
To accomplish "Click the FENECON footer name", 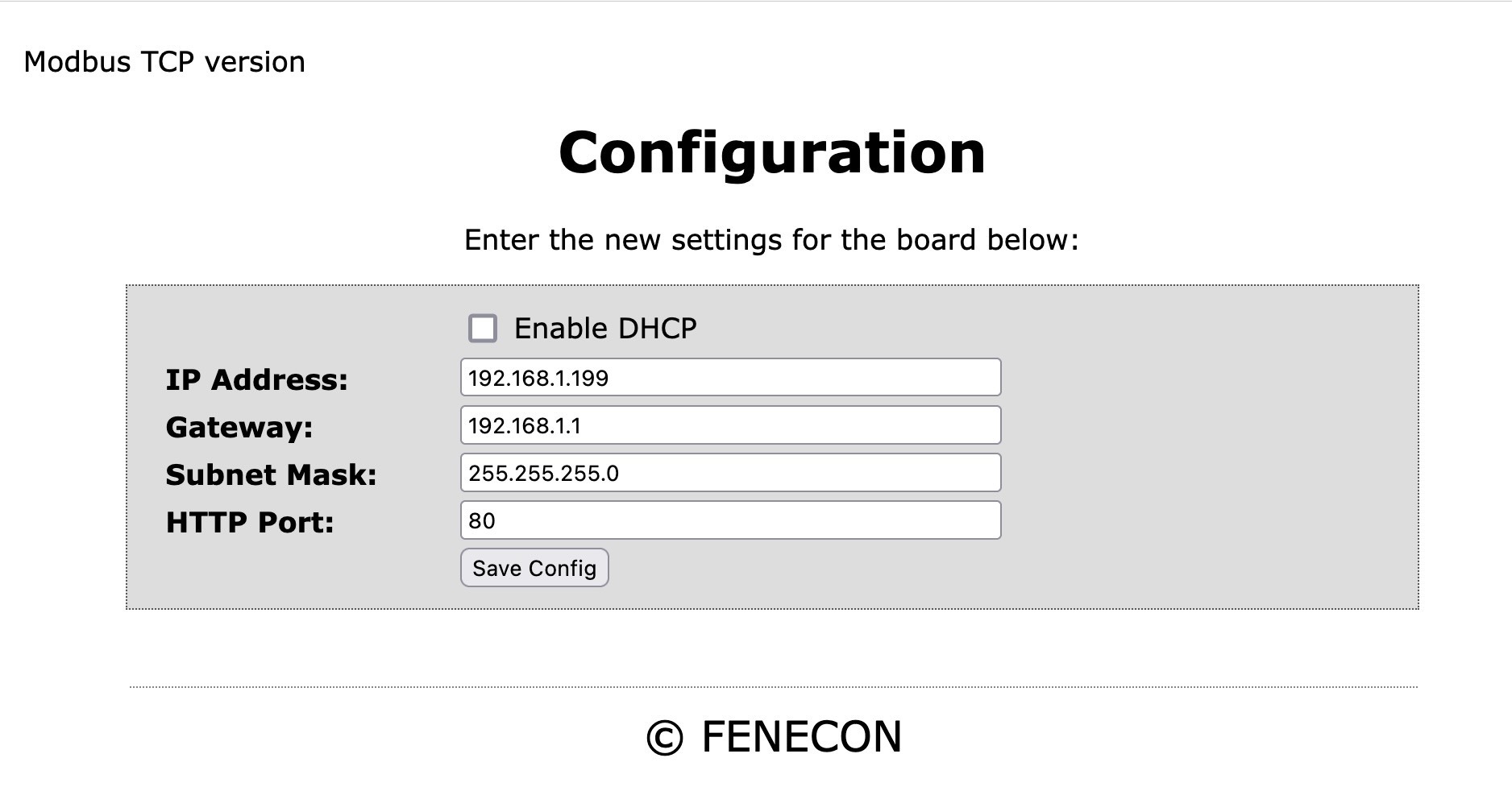I will 801,736.
